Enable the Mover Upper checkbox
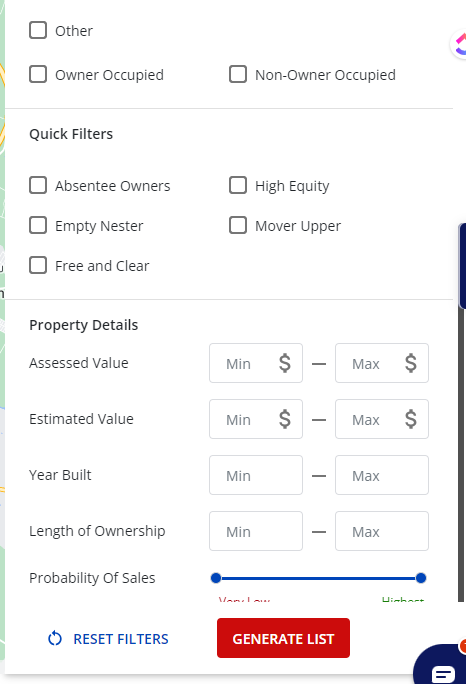This screenshot has height=684, width=466. (x=238, y=225)
